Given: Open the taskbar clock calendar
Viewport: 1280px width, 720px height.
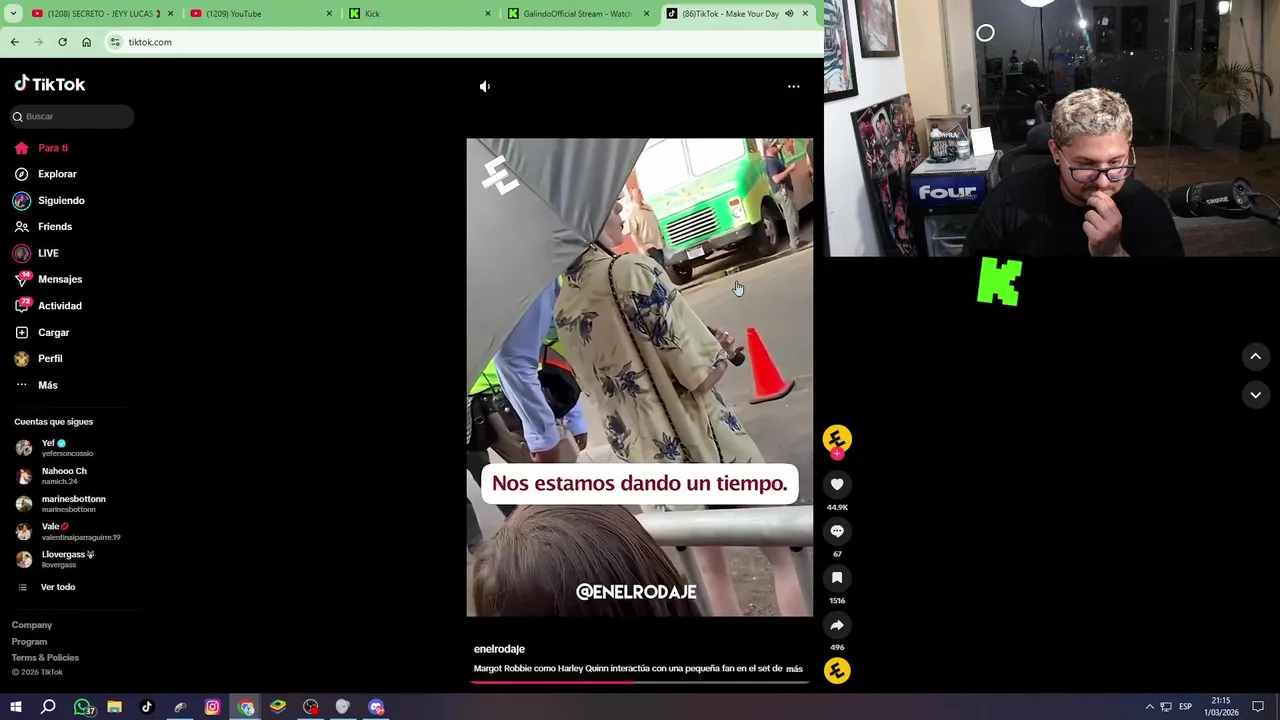Looking at the screenshot, I should (1221, 707).
